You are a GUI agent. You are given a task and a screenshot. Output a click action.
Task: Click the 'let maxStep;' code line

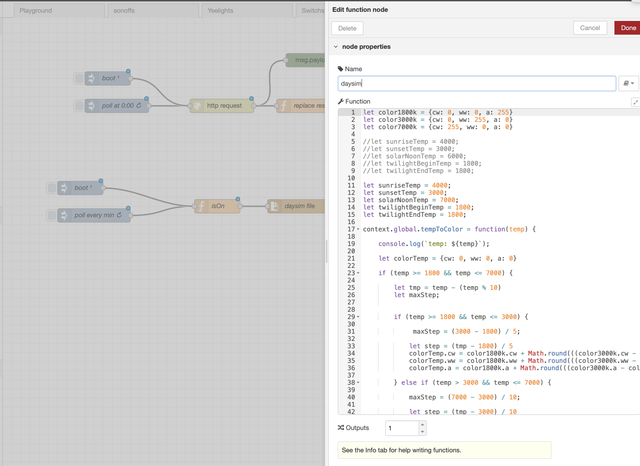point(416,295)
